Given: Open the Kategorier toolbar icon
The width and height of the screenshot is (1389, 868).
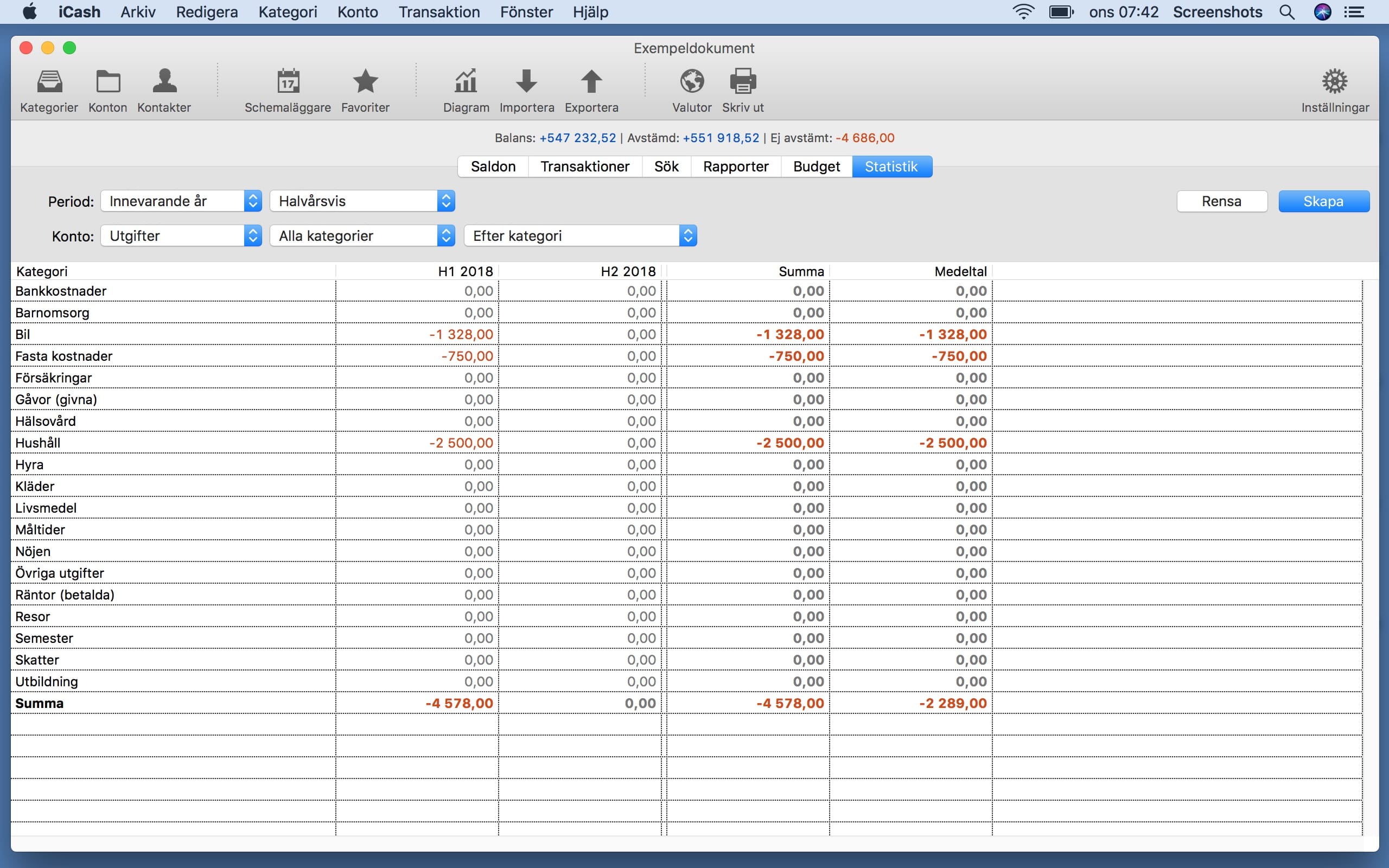Looking at the screenshot, I should 49,82.
